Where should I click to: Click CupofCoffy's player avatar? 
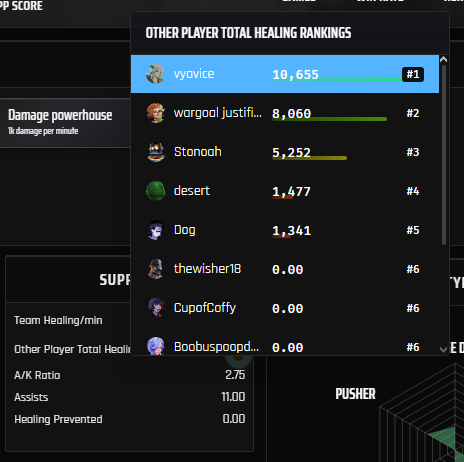pyautogui.click(x=156, y=308)
